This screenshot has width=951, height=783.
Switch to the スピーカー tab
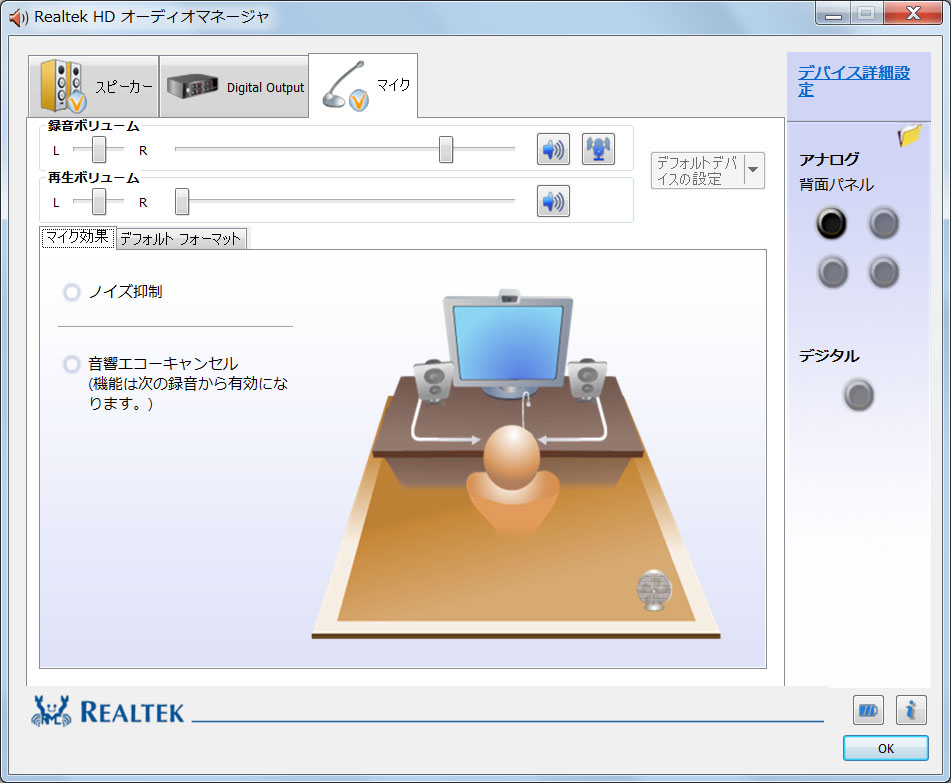[93, 86]
